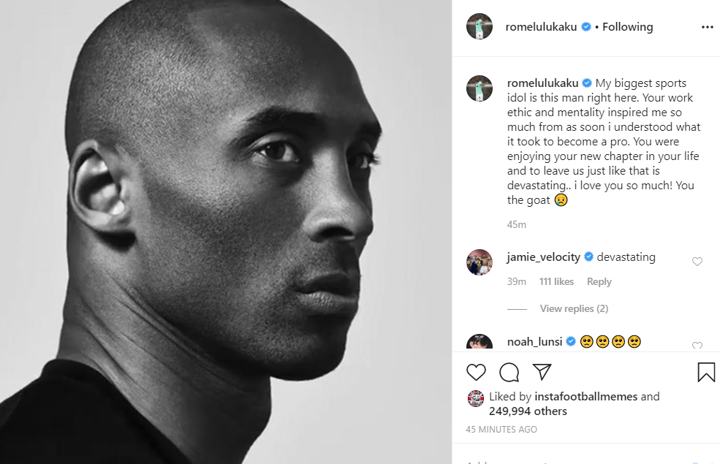The width and height of the screenshot is (720, 464).
Task: Open the three-dot more options menu
Action: tap(707, 28)
